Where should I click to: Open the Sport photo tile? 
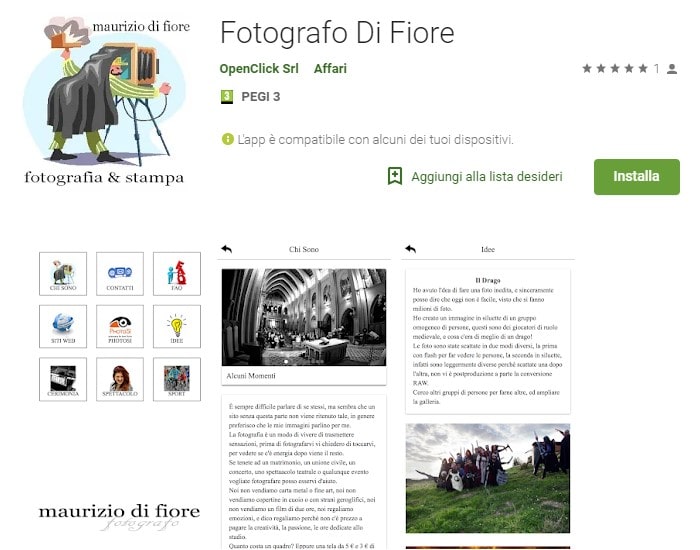[x=177, y=379]
